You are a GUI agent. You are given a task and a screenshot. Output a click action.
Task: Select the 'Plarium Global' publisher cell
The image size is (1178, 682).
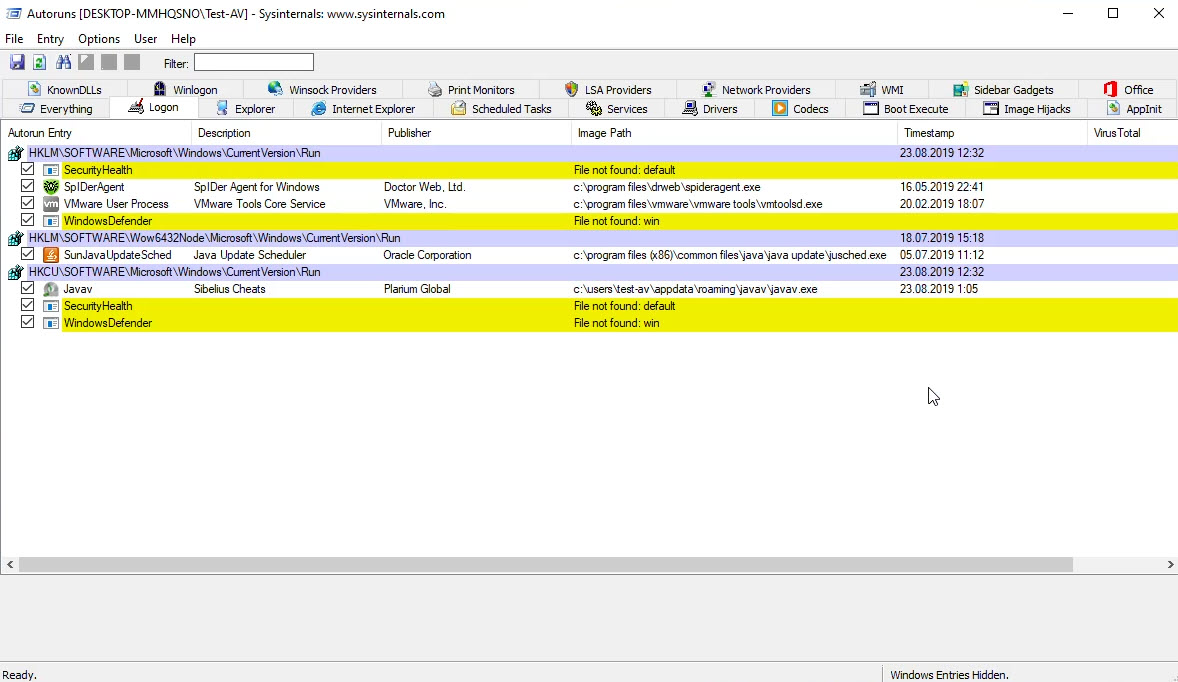pos(417,289)
